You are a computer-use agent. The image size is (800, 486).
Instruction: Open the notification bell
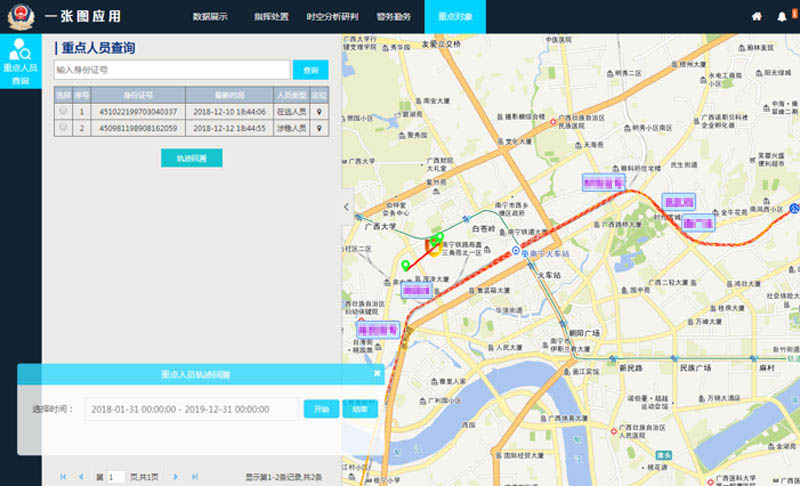pyautogui.click(x=782, y=17)
